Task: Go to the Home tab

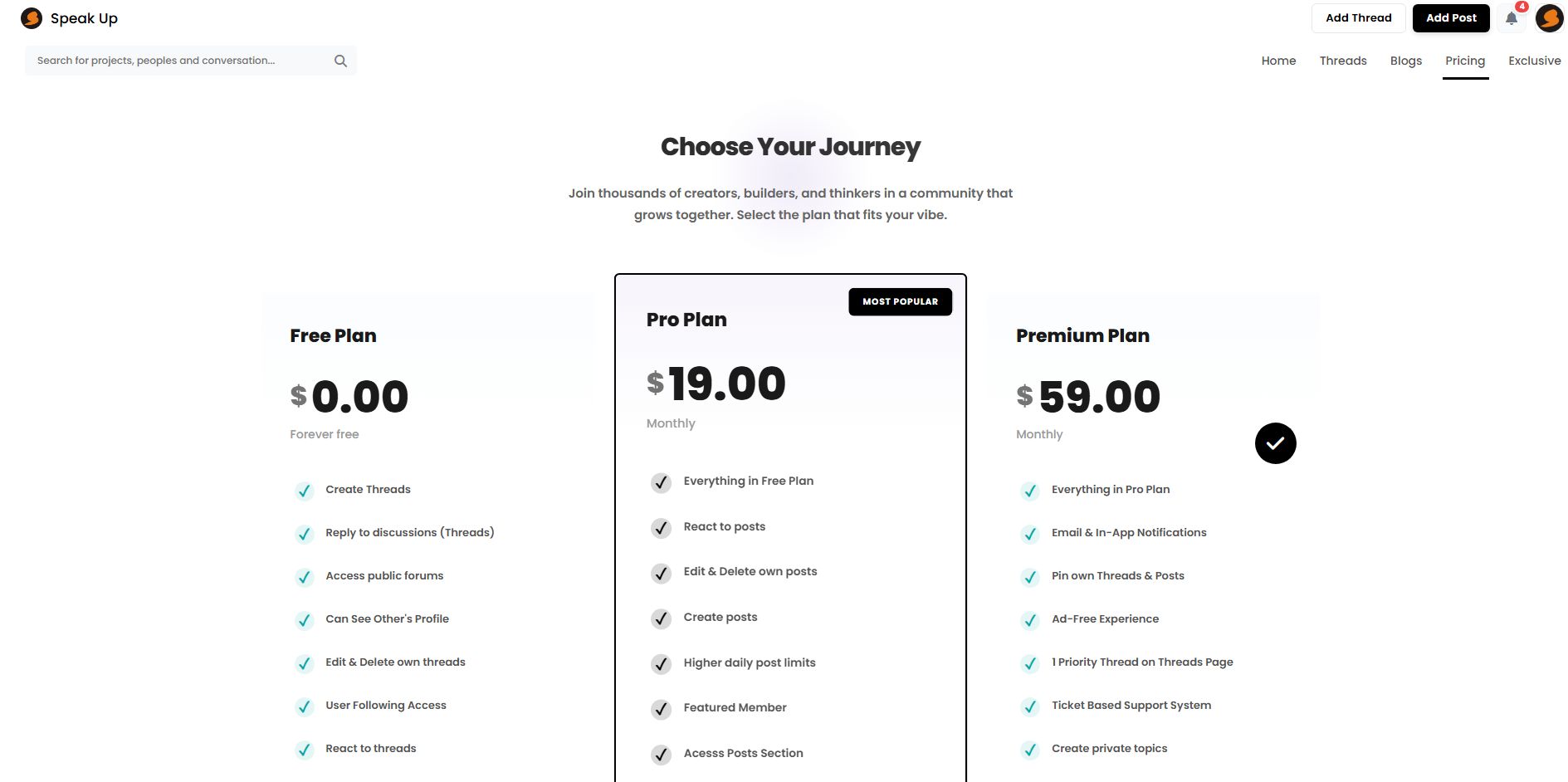Action: tap(1278, 61)
